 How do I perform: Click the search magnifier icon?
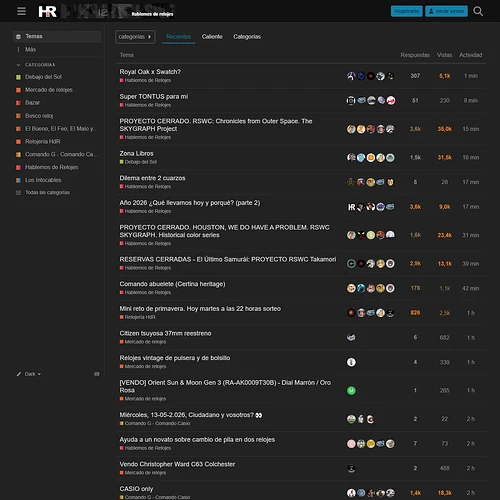(x=478, y=11)
